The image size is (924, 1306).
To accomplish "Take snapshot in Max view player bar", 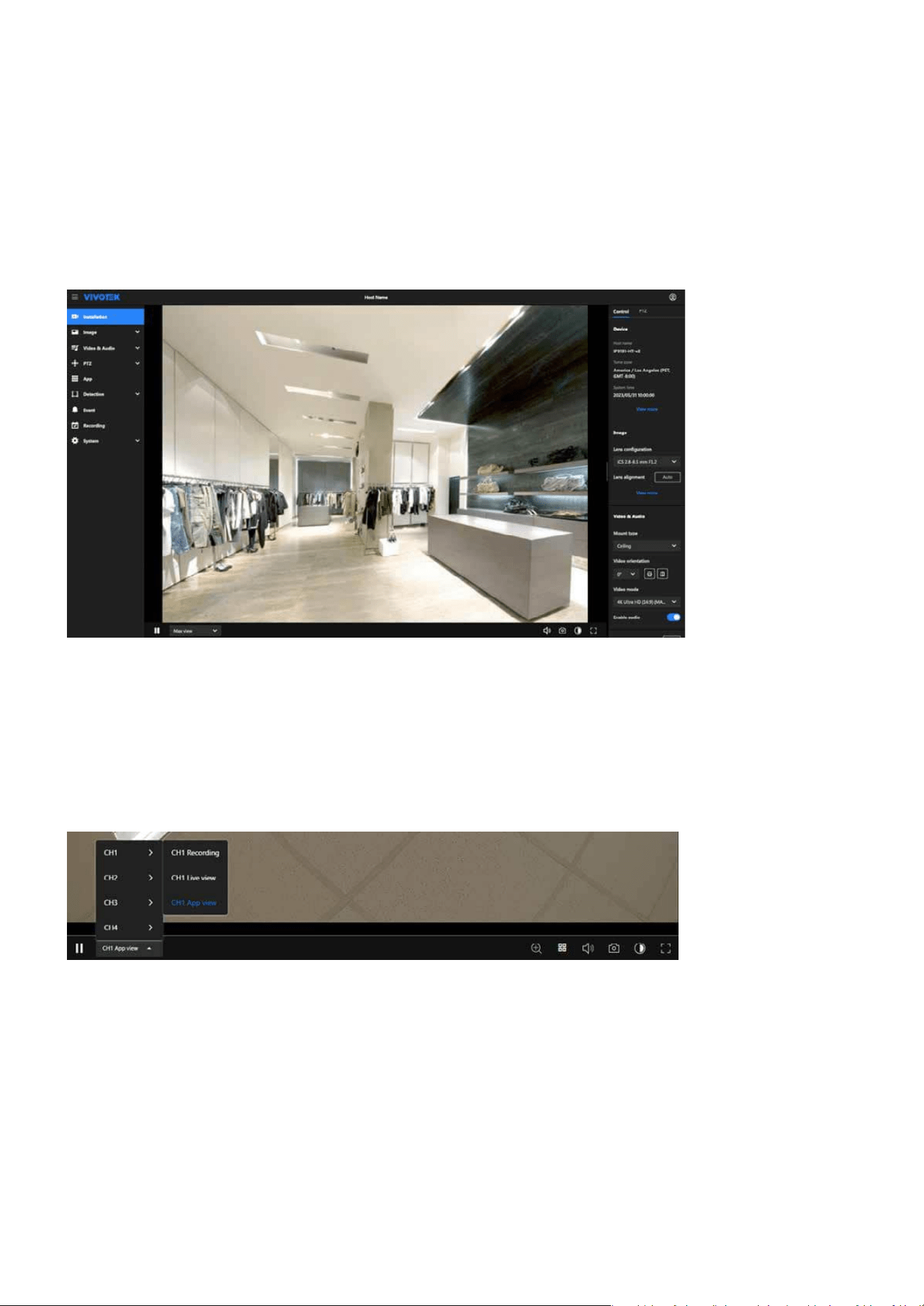I will pos(562,631).
